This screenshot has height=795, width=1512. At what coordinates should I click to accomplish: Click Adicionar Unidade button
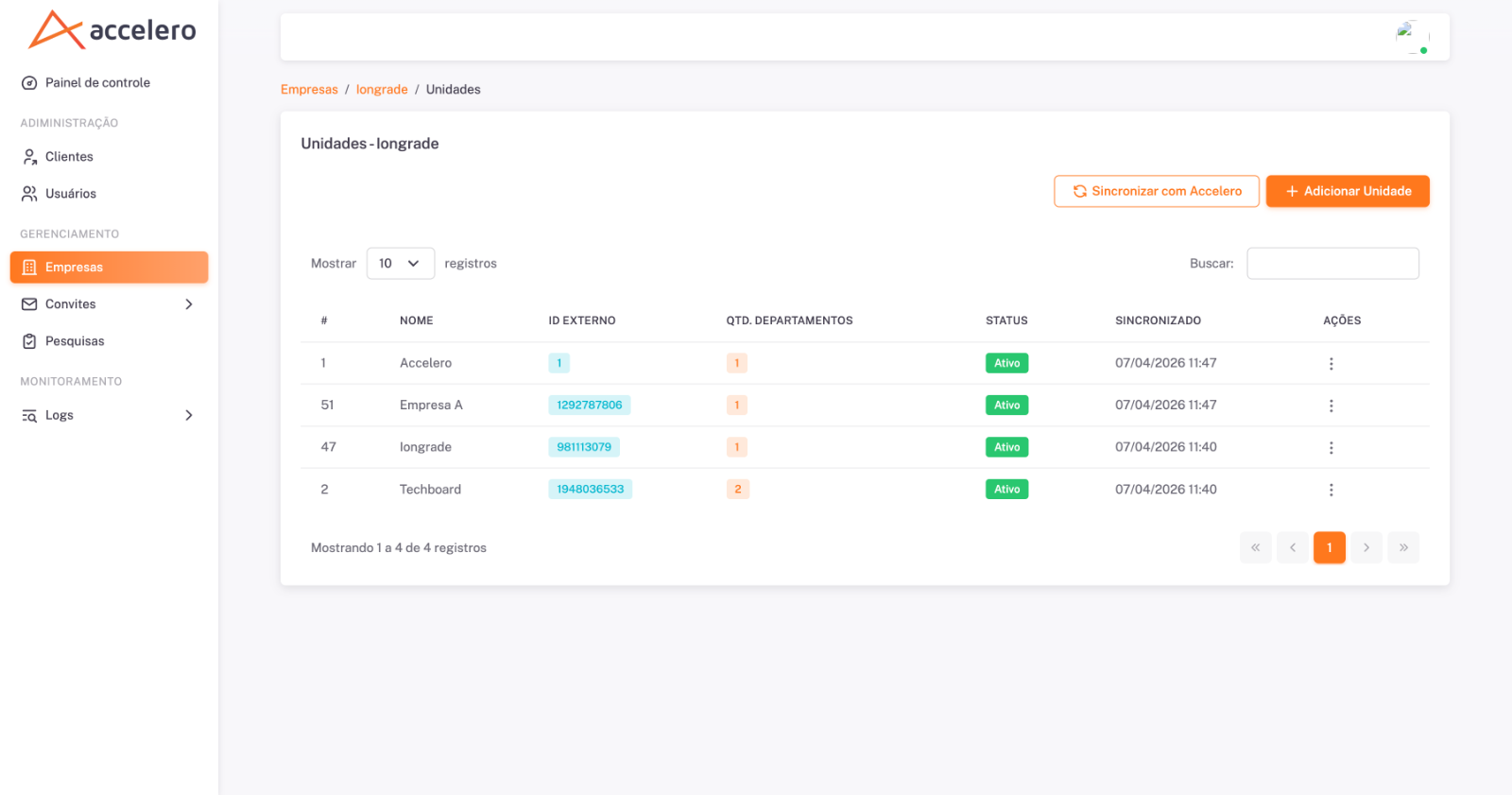(1348, 191)
